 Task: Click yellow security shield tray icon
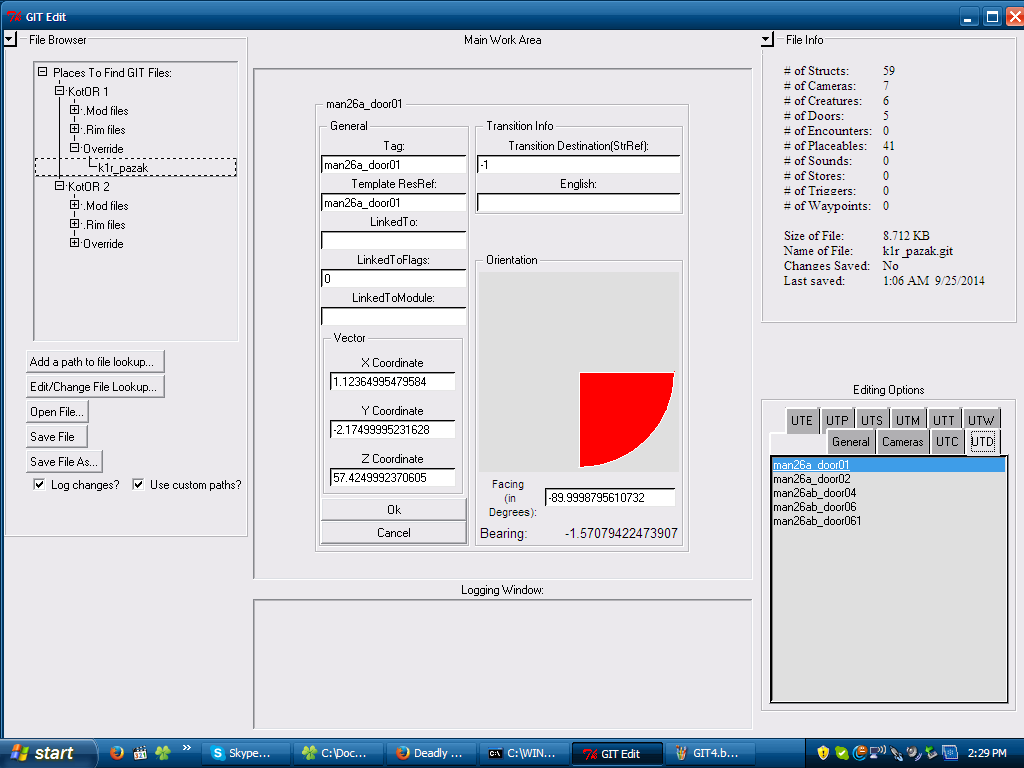tap(823, 754)
